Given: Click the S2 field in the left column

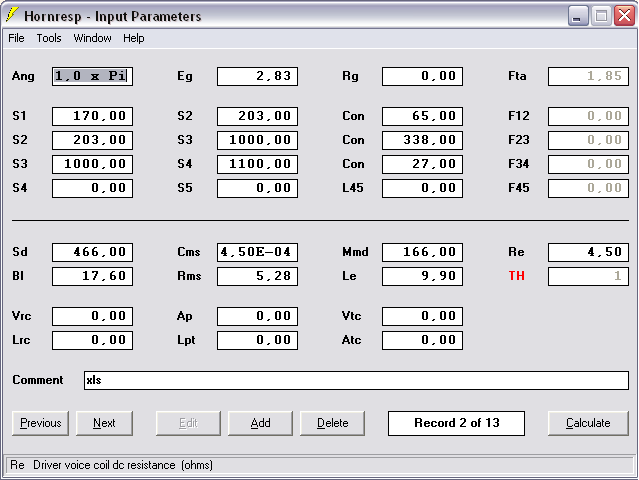Looking at the screenshot, I should (x=93, y=140).
